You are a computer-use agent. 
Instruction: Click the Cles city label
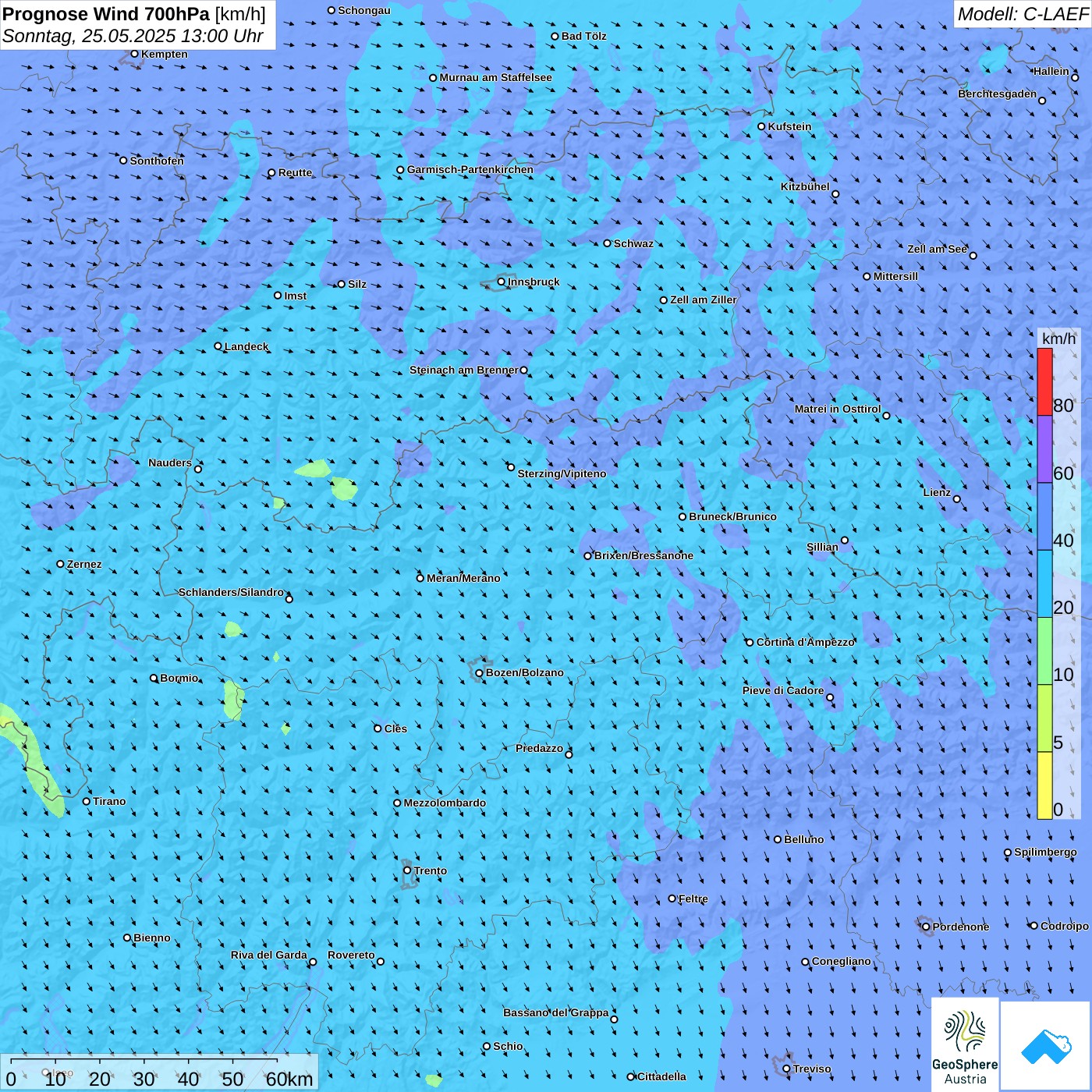click(x=396, y=729)
